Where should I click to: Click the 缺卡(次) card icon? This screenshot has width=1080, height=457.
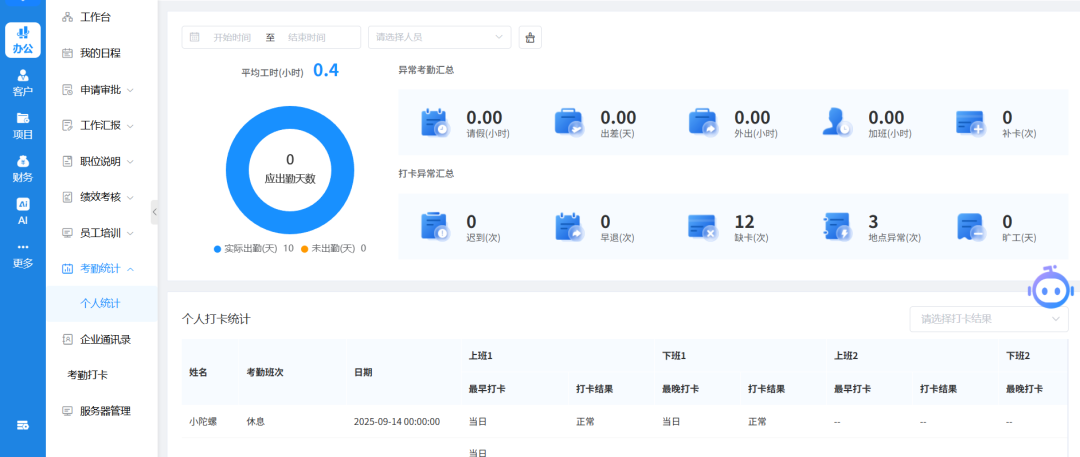(x=703, y=227)
